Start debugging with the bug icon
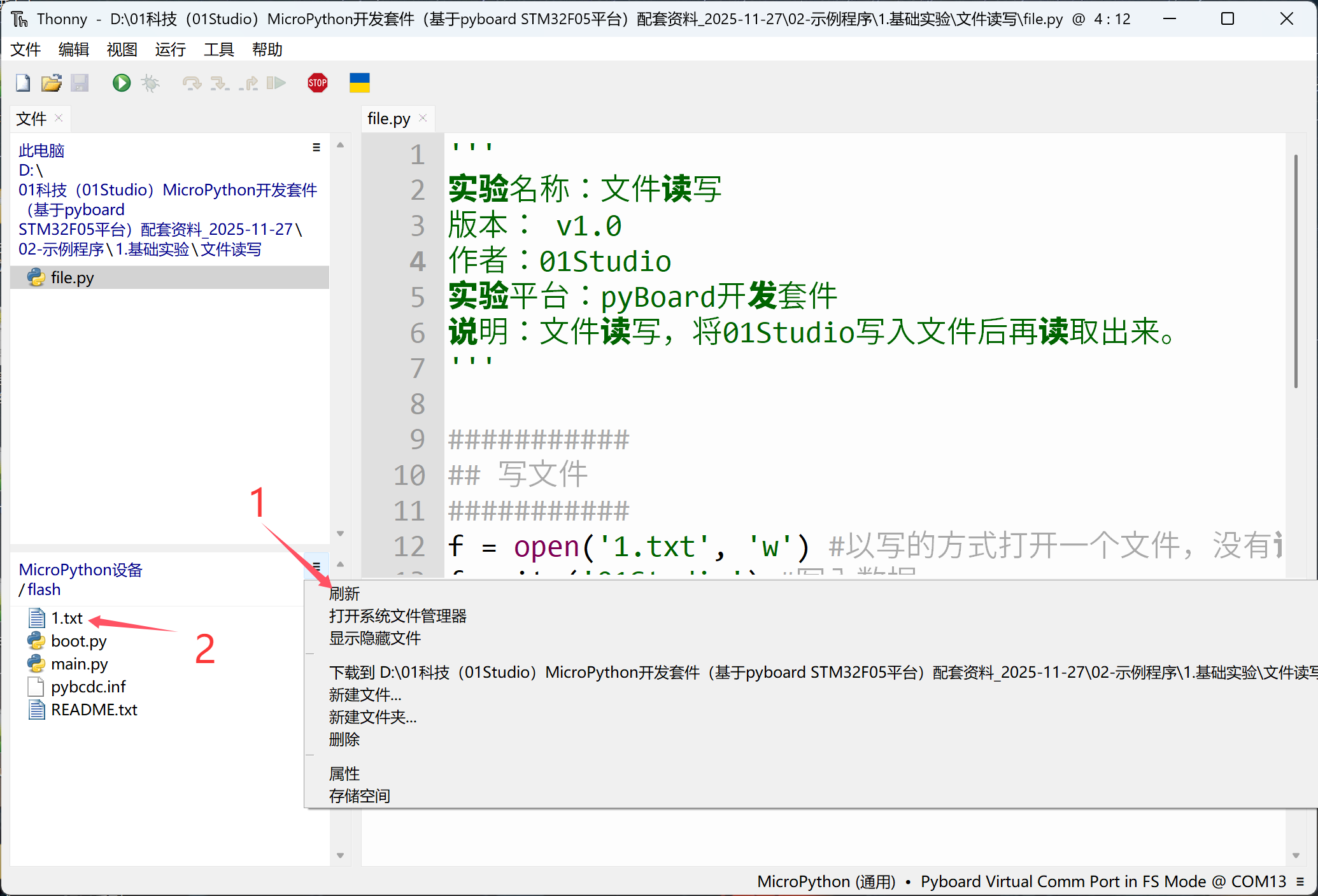Image resolution: width=1318 pixels, height=896 pixels. tap(150, 83)
